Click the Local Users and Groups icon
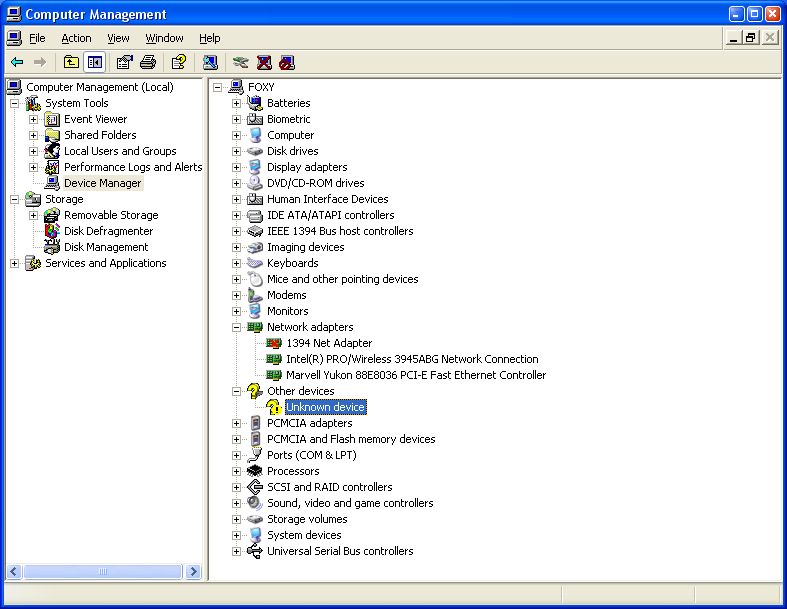 click(52, 151)
